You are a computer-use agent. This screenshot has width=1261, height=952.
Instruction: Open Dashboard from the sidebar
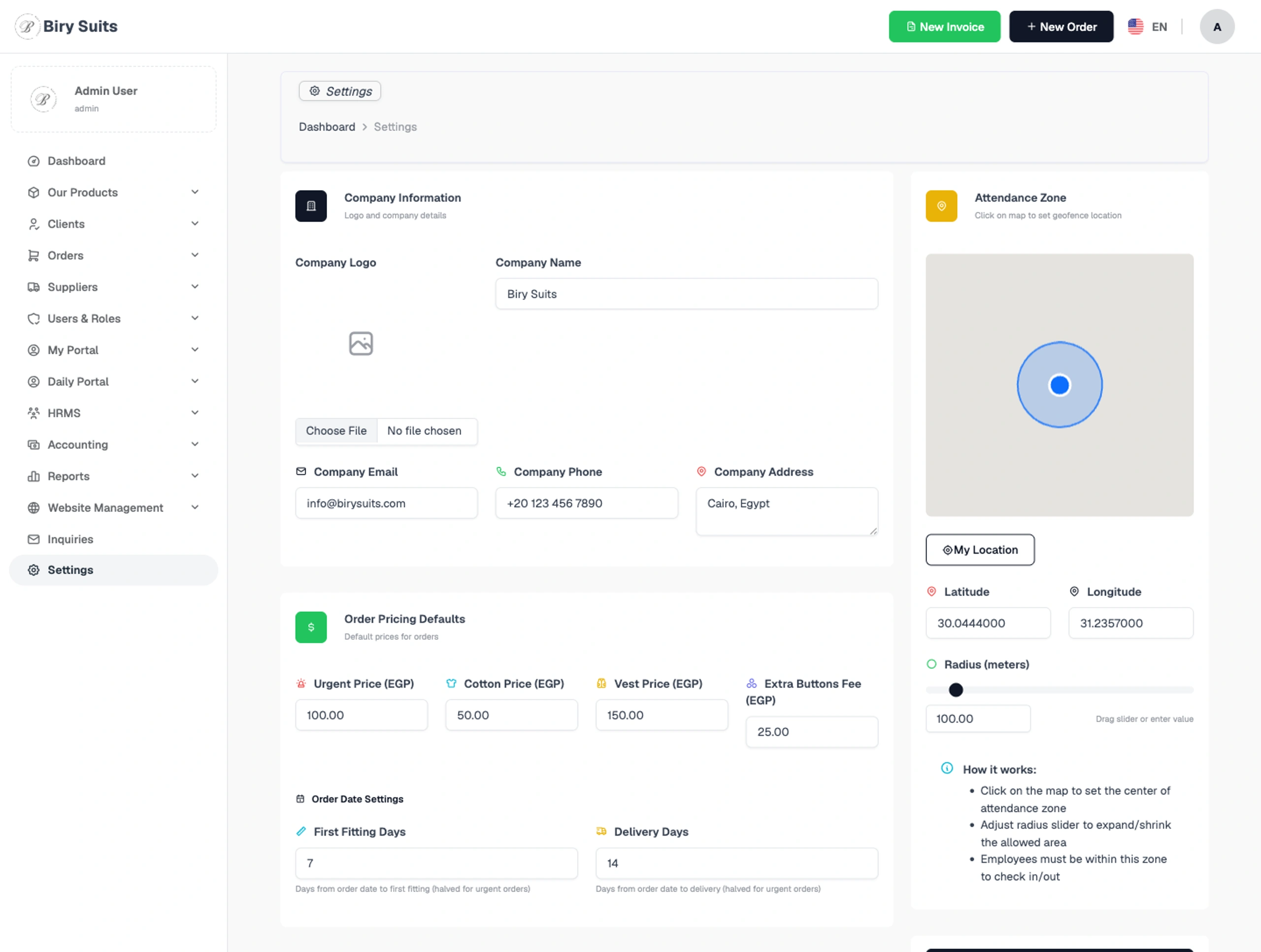tap(113, 162)
